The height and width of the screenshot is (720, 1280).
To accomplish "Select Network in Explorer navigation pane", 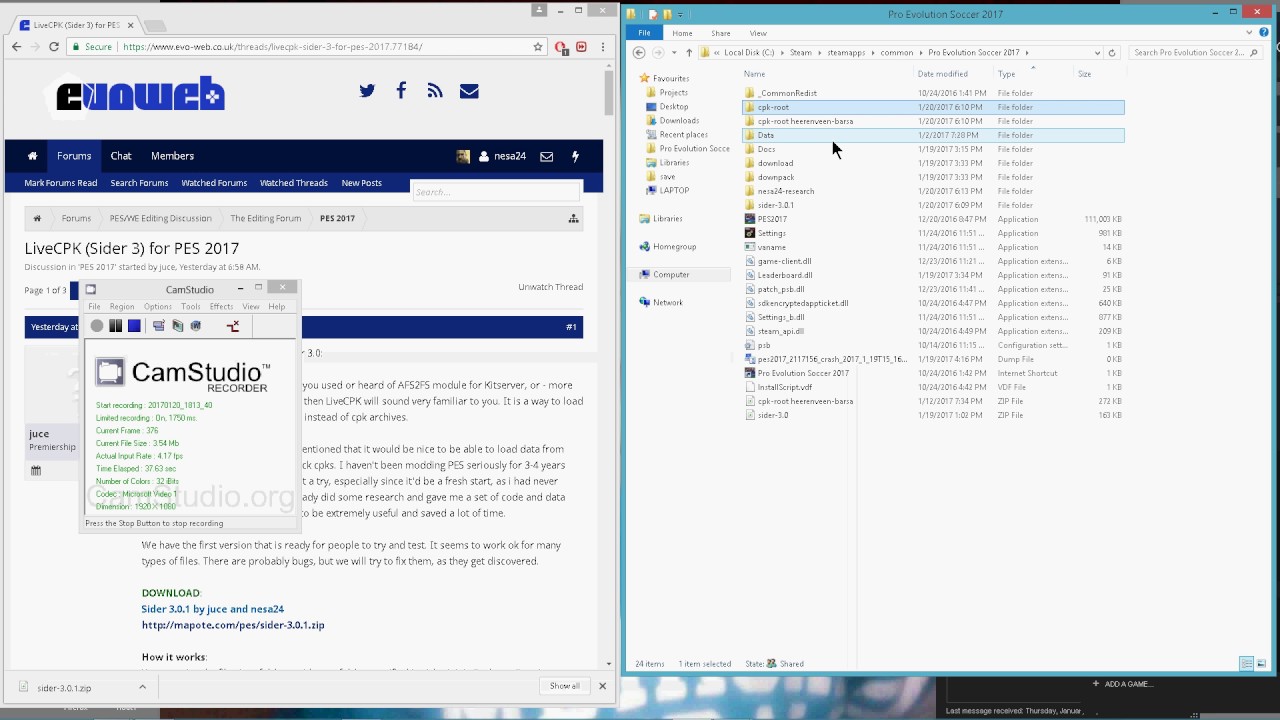I will pyautogui.click(x=668, y=302).
